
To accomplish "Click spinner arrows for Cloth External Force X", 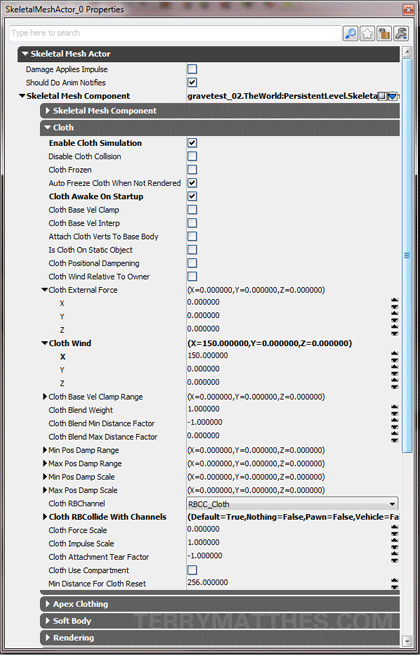I will tap(395, 303).
